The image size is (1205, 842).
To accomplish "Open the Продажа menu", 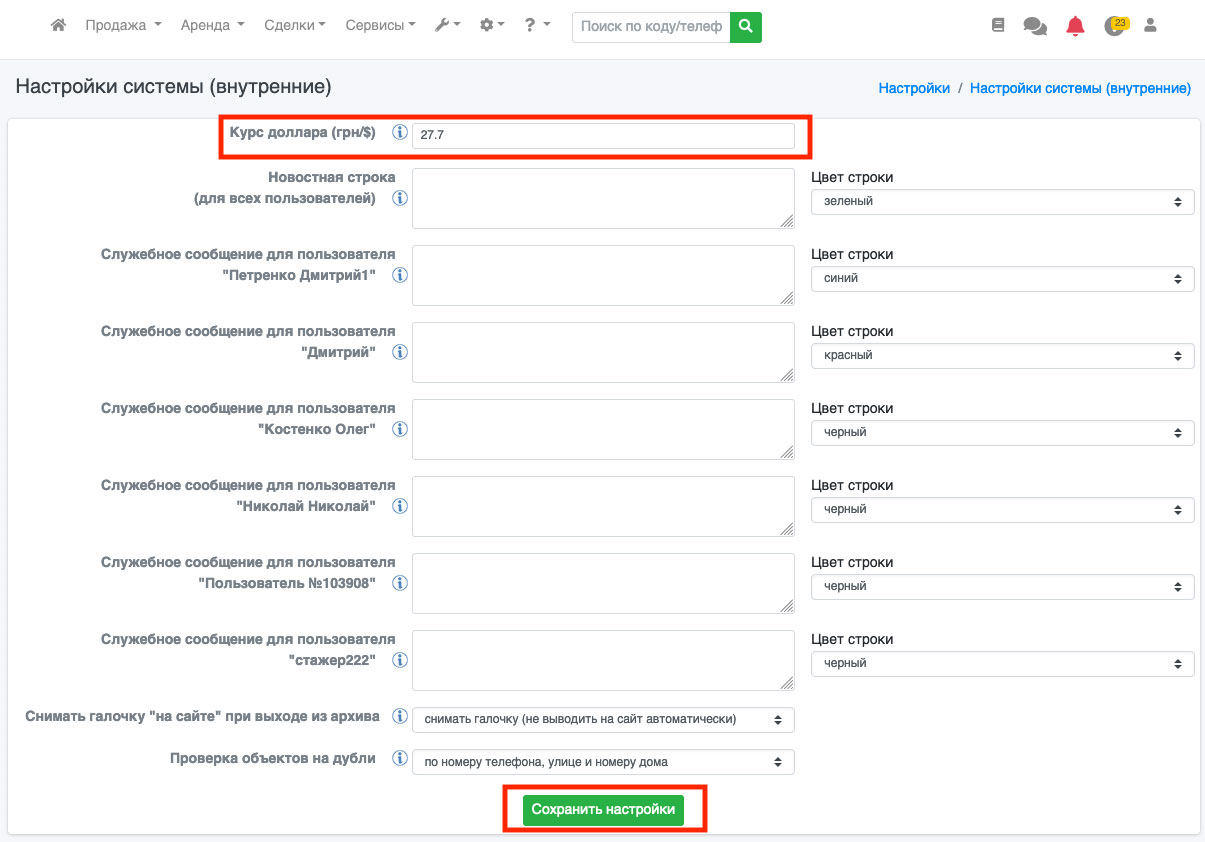I will [x=123, y=26].
